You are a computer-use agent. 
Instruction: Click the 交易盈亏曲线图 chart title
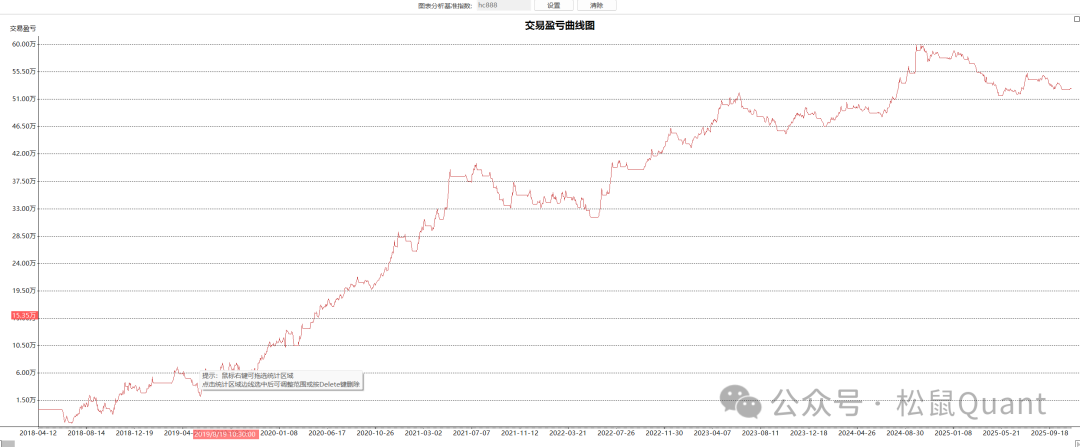point(560,26)
